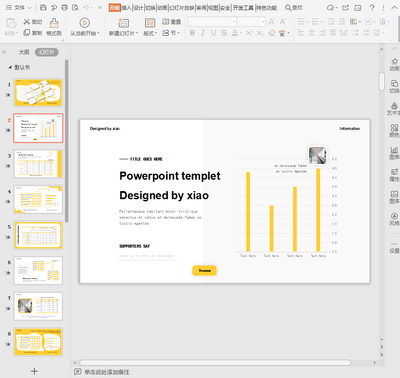Screen dimensions: 400x378
Task: Toggle strikethrough formatting
Action: 224,33
